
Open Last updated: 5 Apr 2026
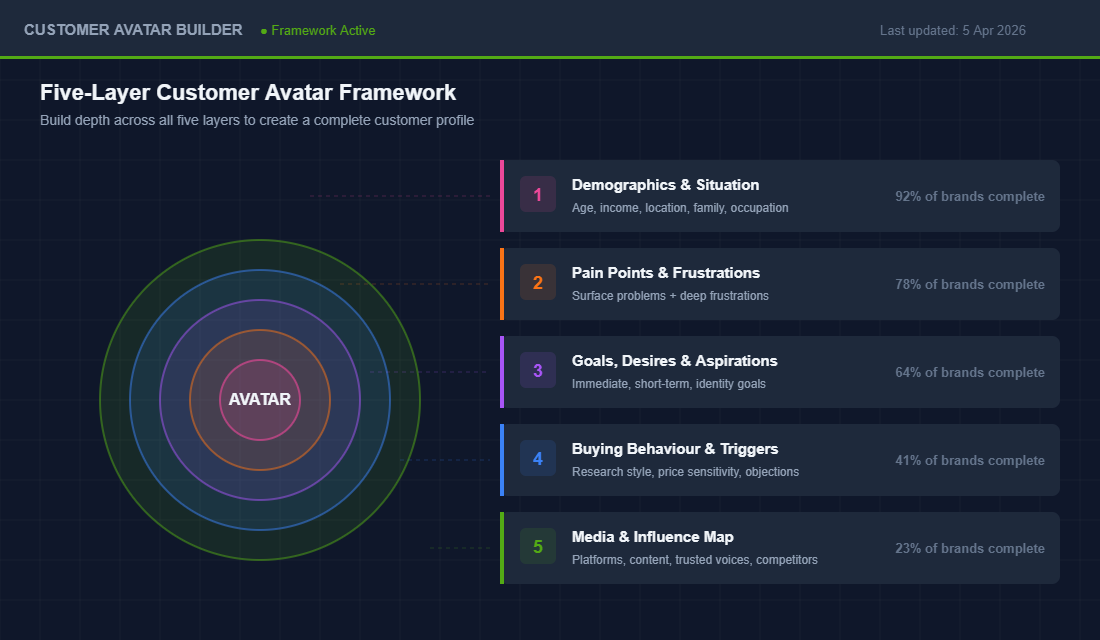point(952,30)
